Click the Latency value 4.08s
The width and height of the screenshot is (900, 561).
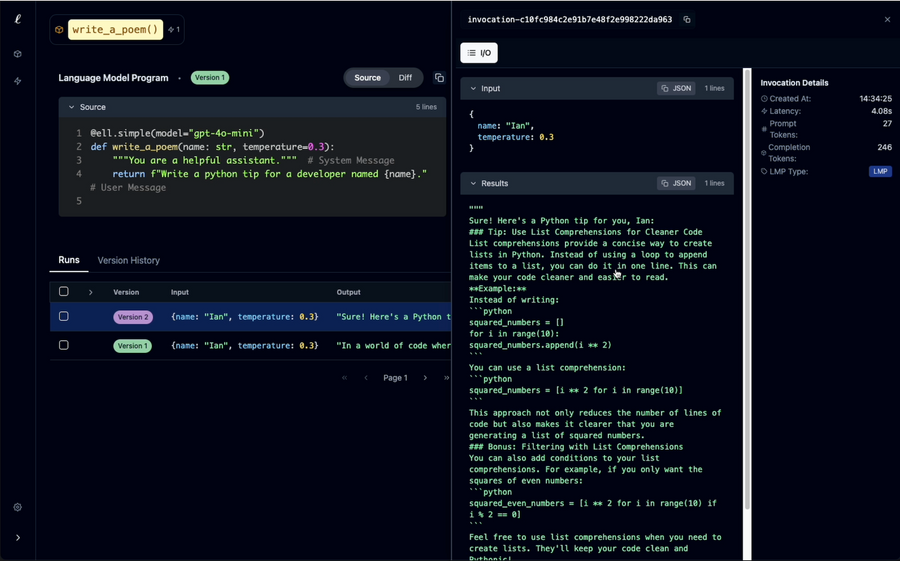[881, 111]
